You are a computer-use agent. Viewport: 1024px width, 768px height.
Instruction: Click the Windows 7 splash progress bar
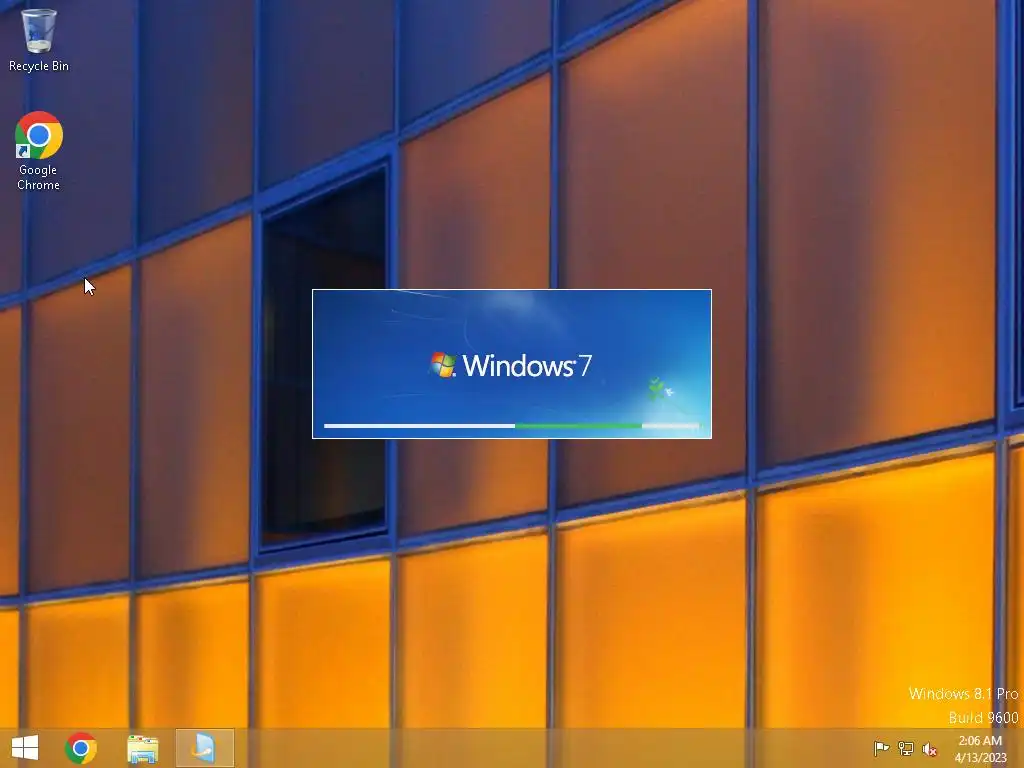(x=513, y=426)
